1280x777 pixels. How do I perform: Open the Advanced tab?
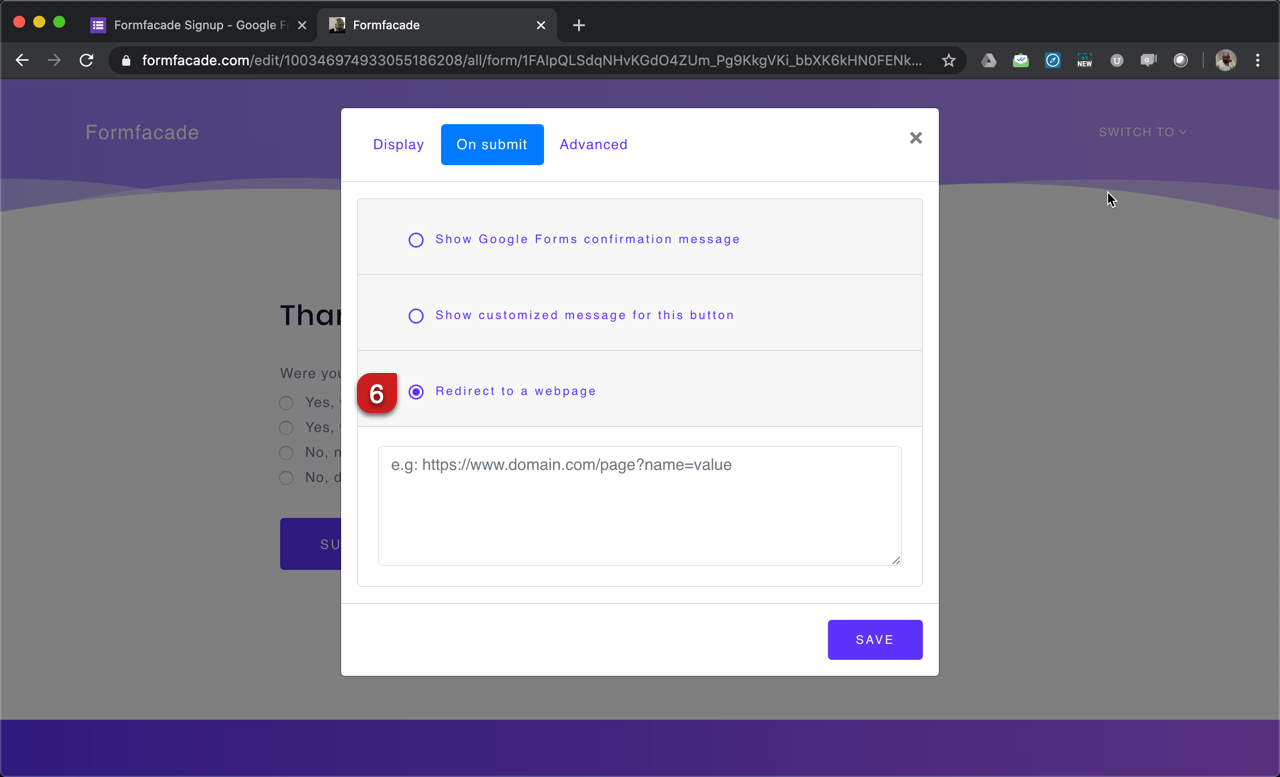[x=593, y=144]
